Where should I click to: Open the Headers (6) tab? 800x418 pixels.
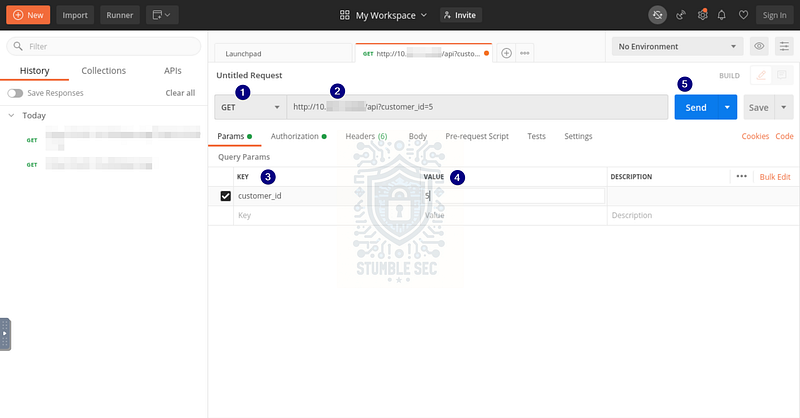(x=366, y=136)
